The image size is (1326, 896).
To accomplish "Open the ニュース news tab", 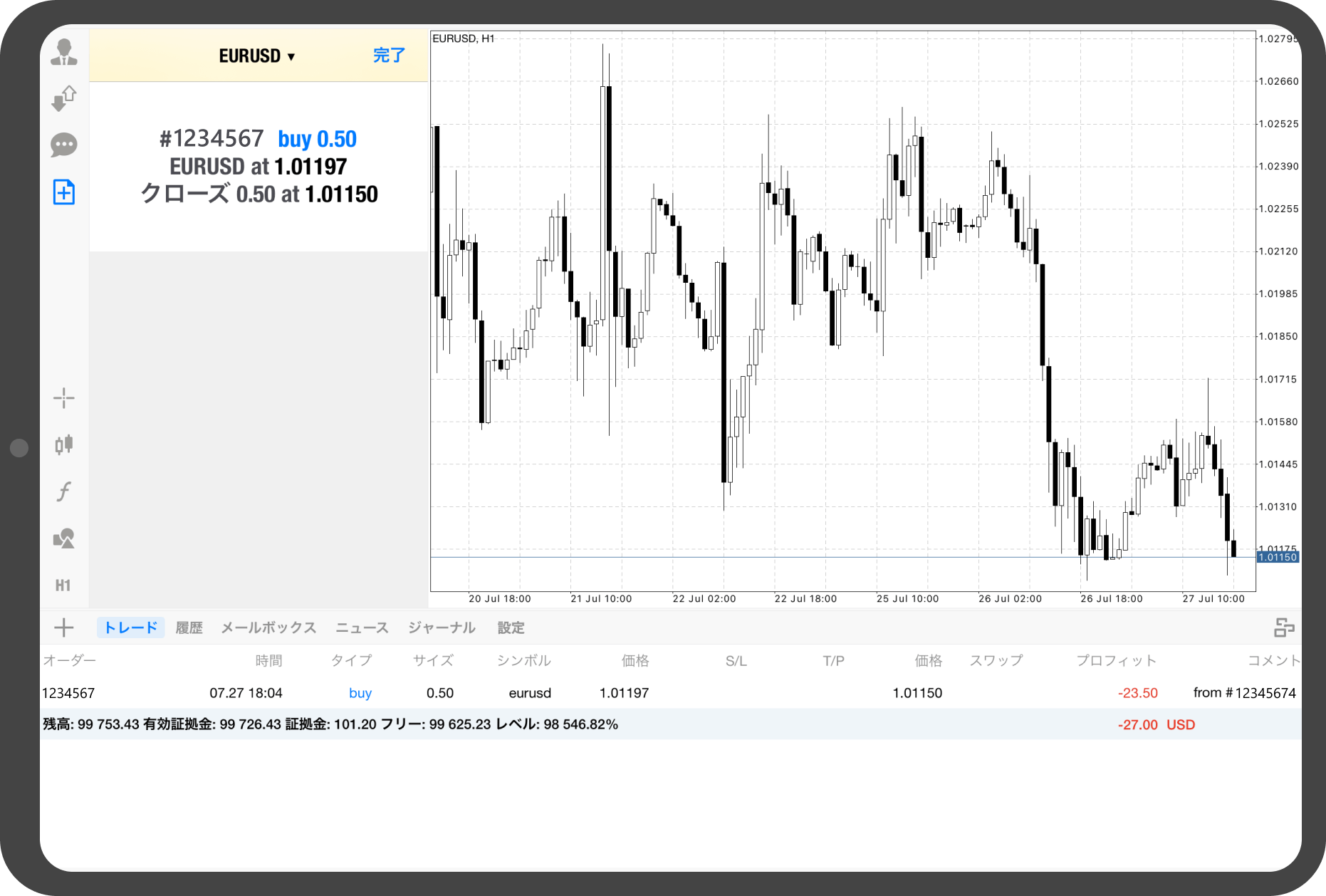I will coord(362,627).
